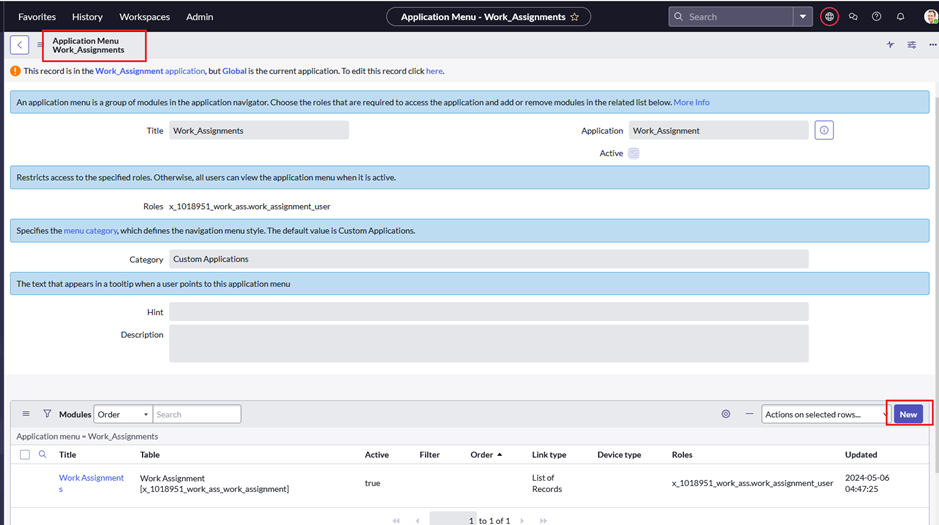
Task: Expand the Order search field dropdown
Action: click(x=122, y=414)
